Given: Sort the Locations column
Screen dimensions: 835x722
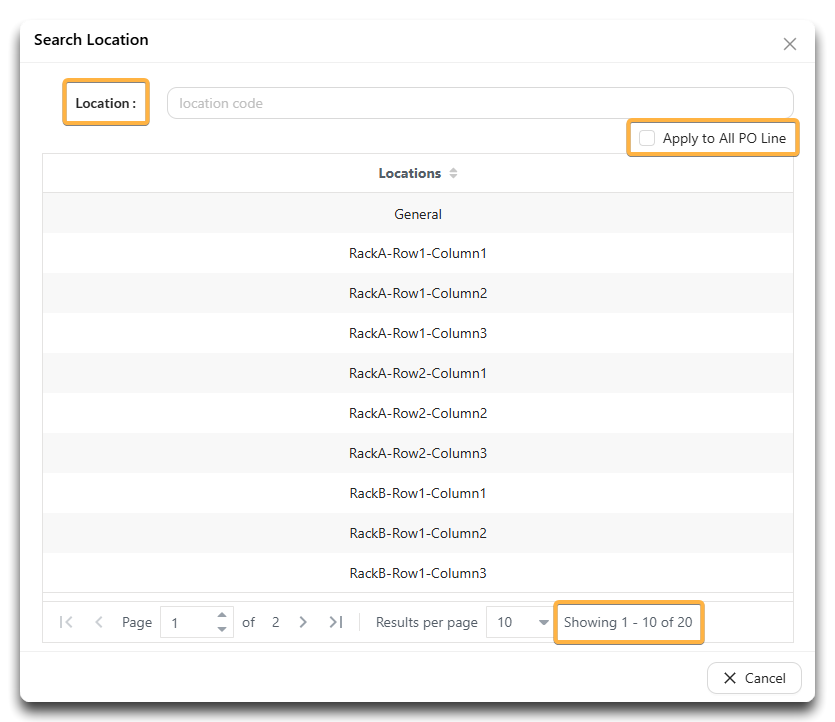Looking at the screenshot, I should tap(453, 173).
